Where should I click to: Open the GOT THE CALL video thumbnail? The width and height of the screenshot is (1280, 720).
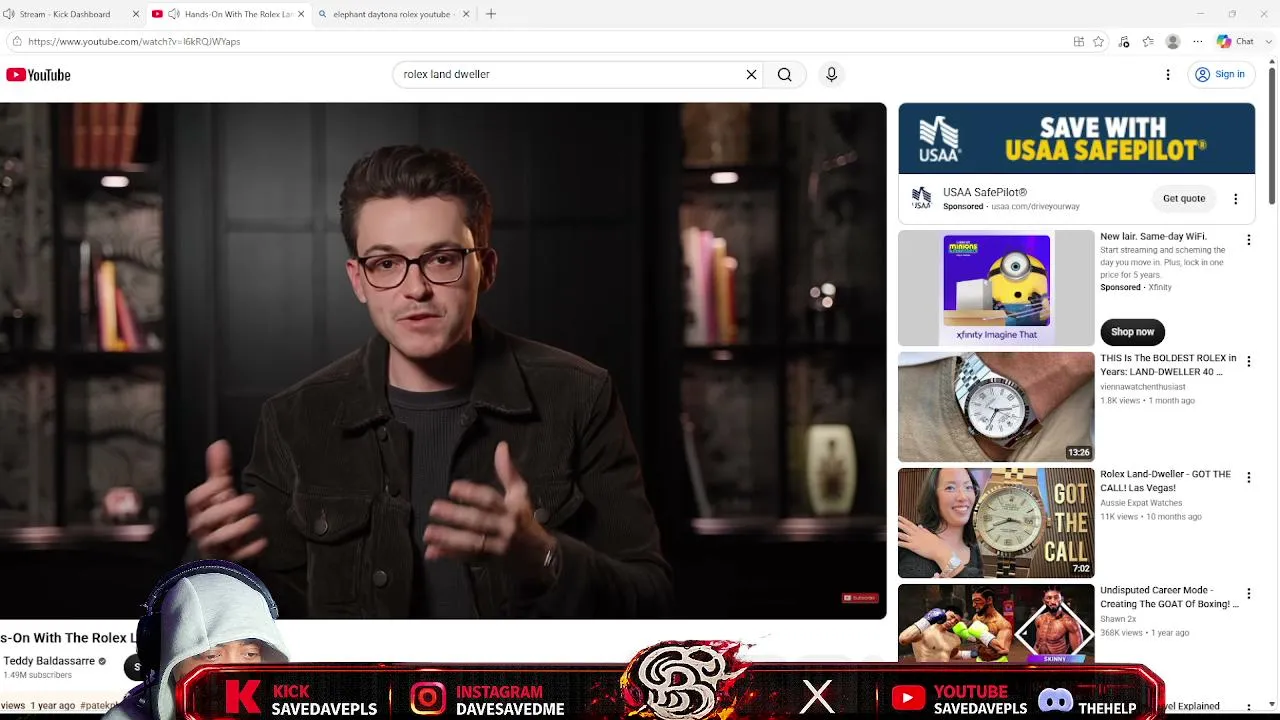tap(996, 523)
